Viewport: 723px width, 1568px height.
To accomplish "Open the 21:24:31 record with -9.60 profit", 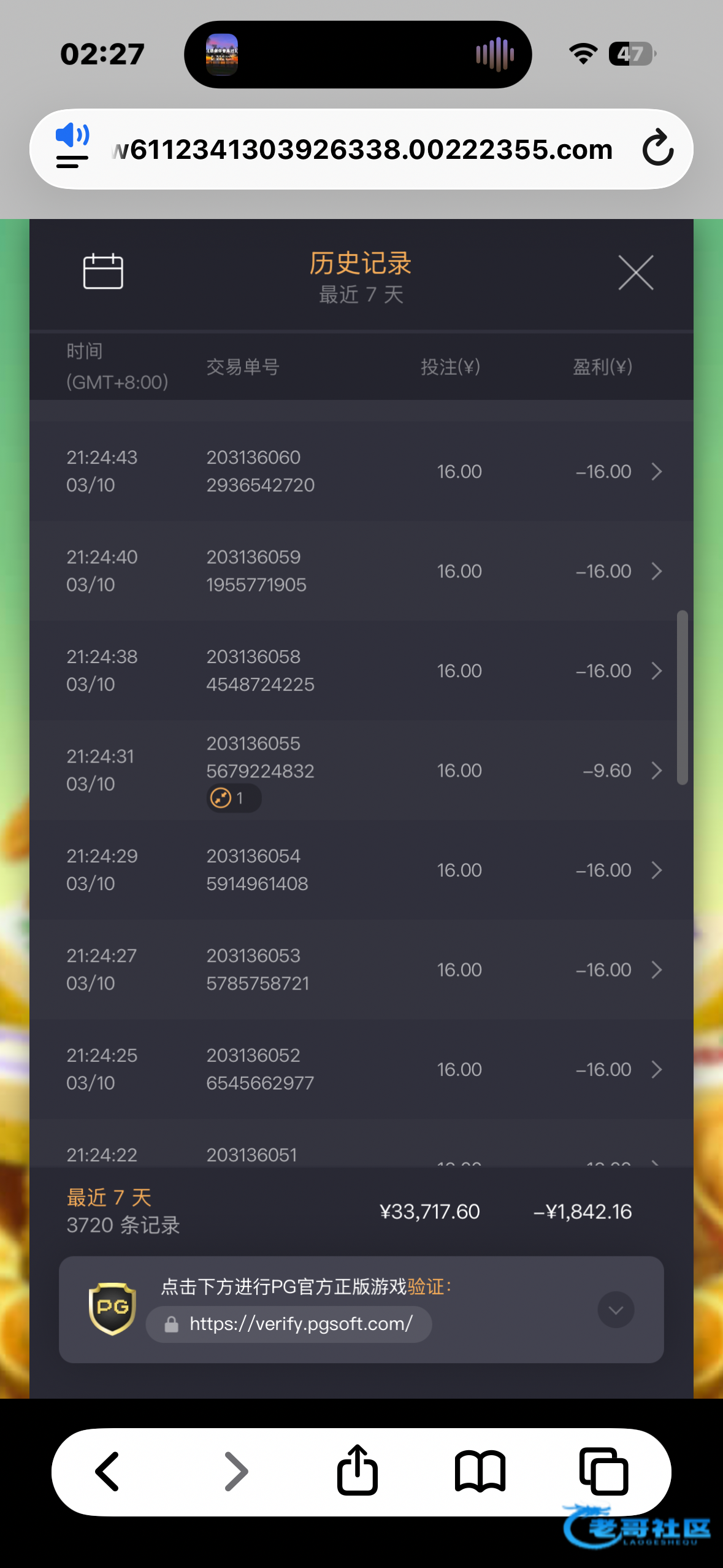I will 656,771.
